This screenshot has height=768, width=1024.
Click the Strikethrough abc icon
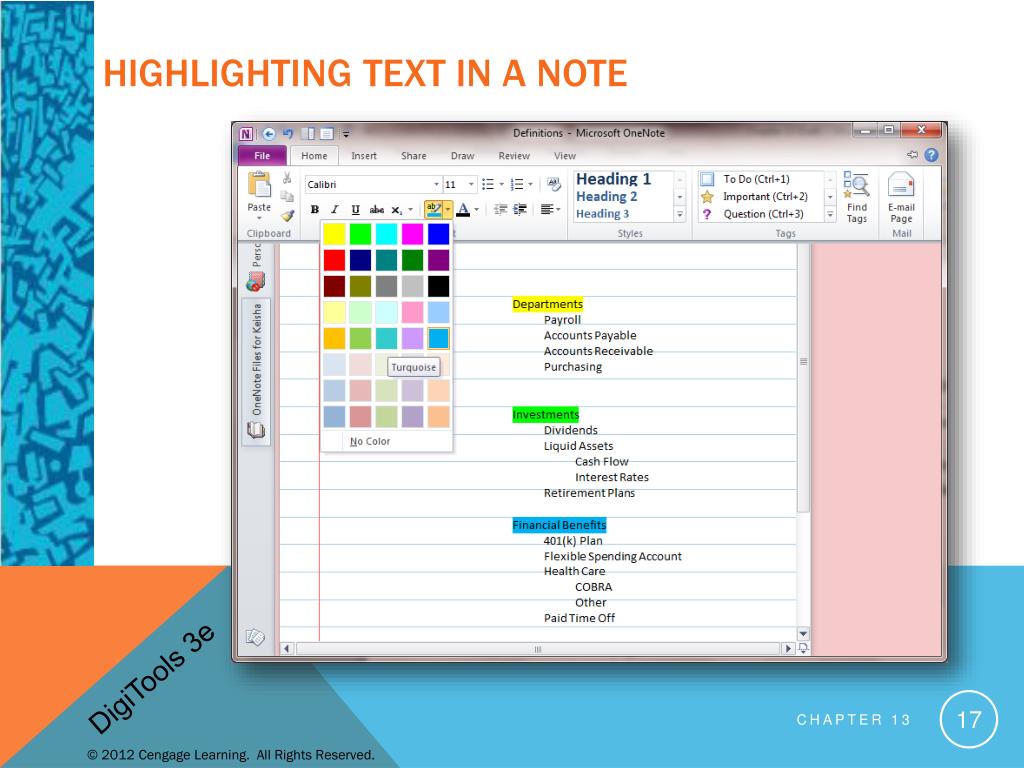click(x=377, y=210)
